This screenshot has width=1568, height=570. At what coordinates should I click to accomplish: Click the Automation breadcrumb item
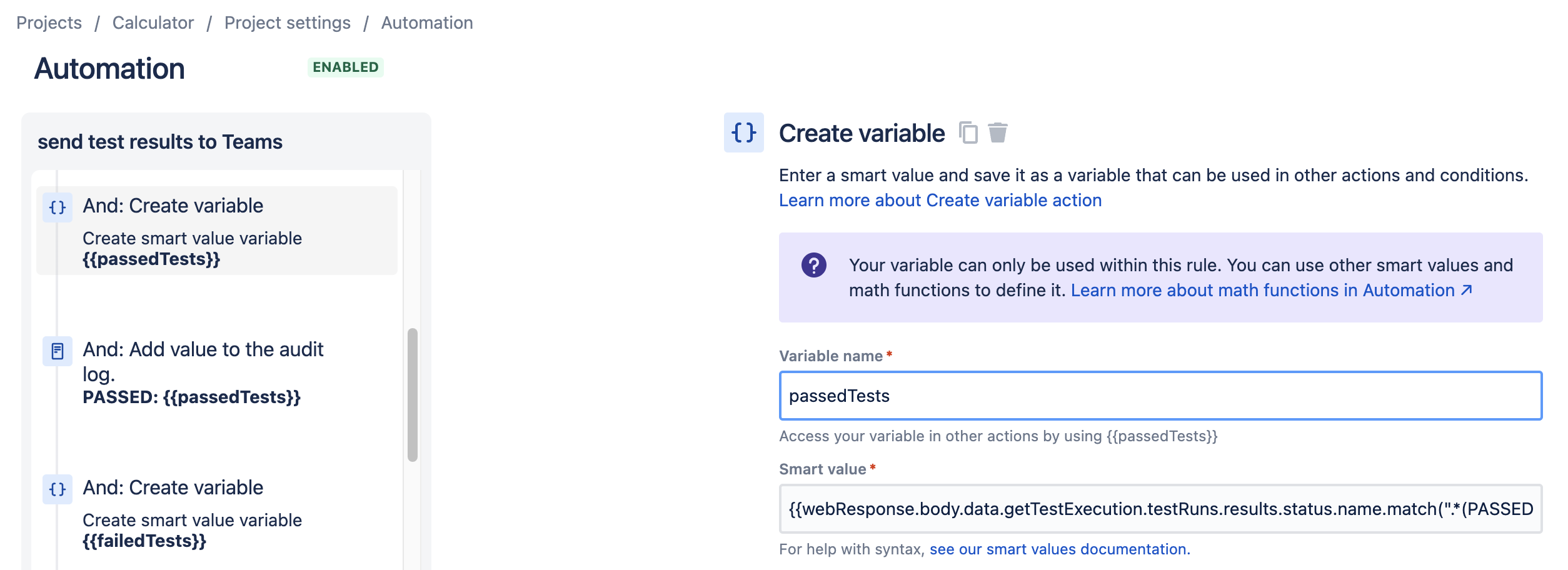tap(427, 22)
